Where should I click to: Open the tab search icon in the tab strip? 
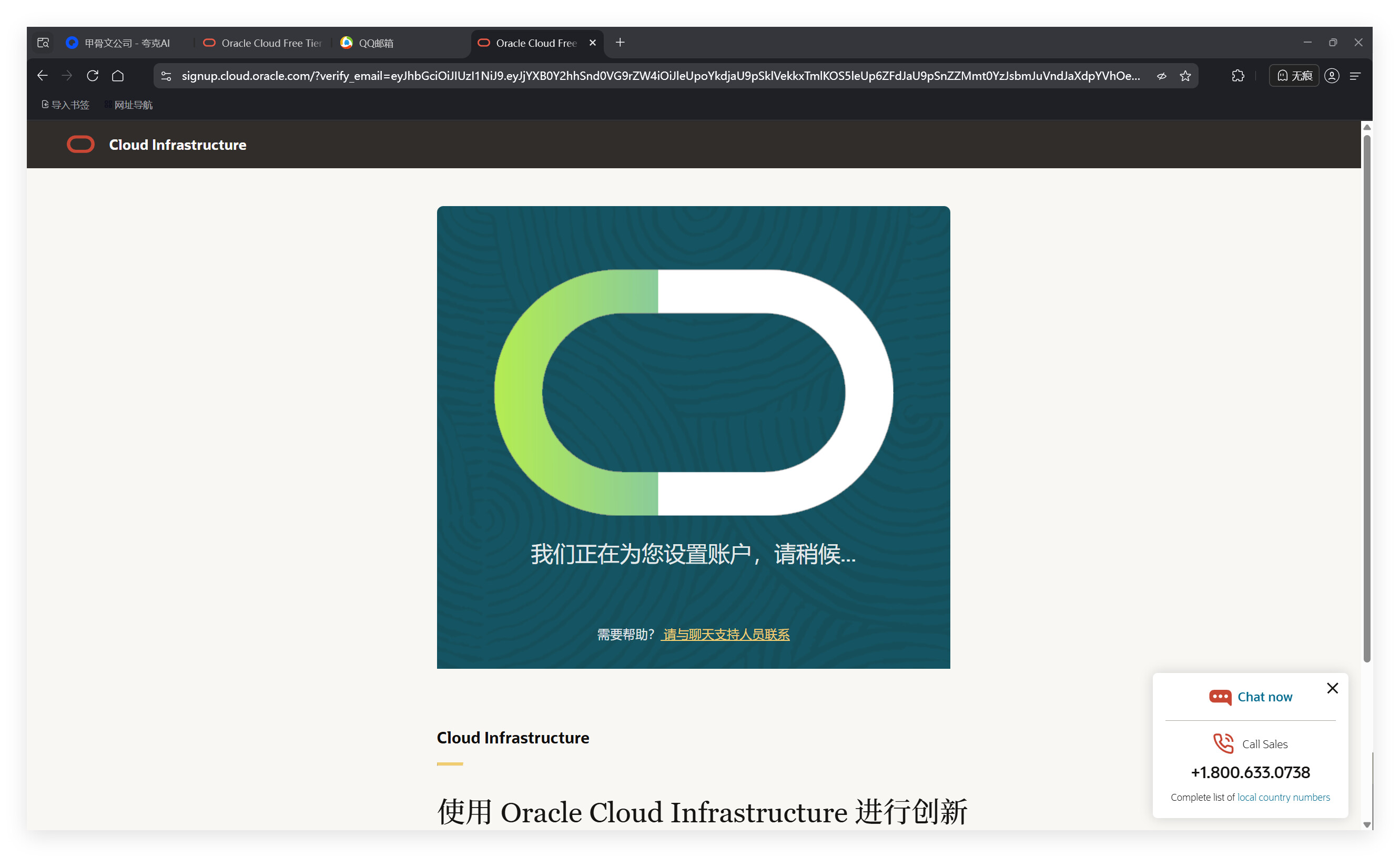[x=43, y=43]
